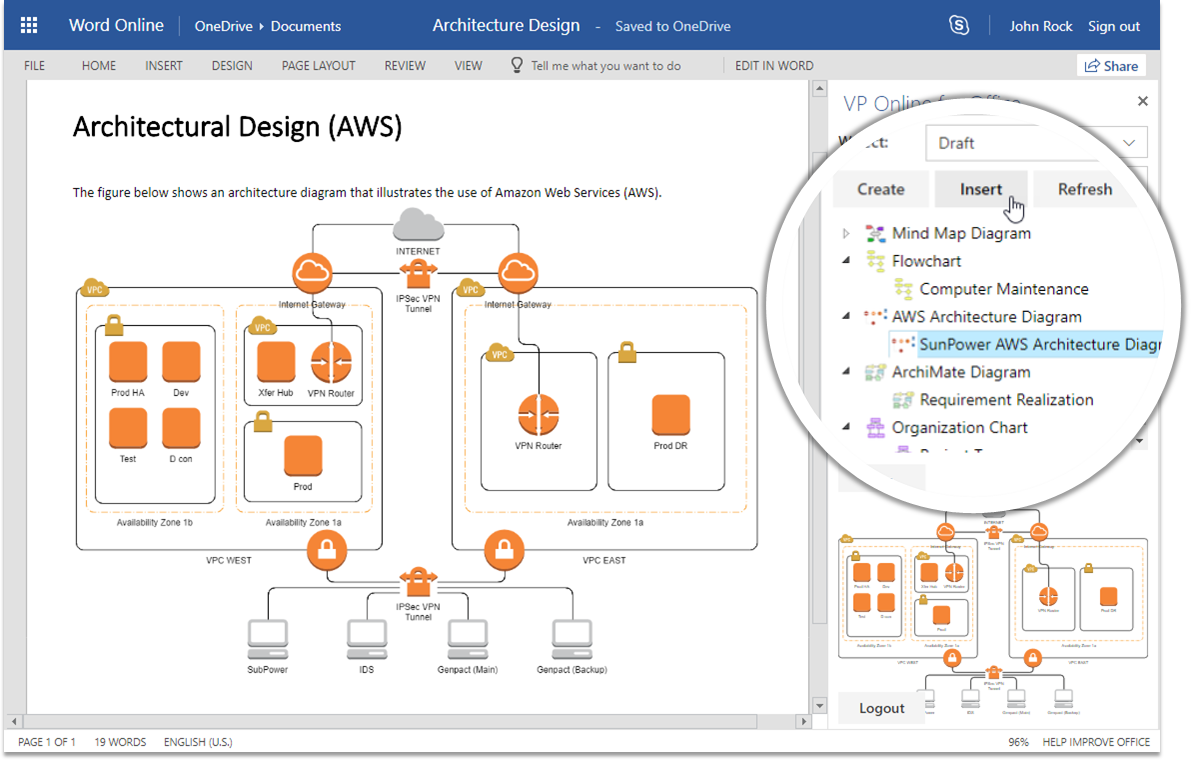Open the VIEW ribbon tab
The height and width of the screenshot is (760, 1191).
pyautogui.click(x=468, y=65)
